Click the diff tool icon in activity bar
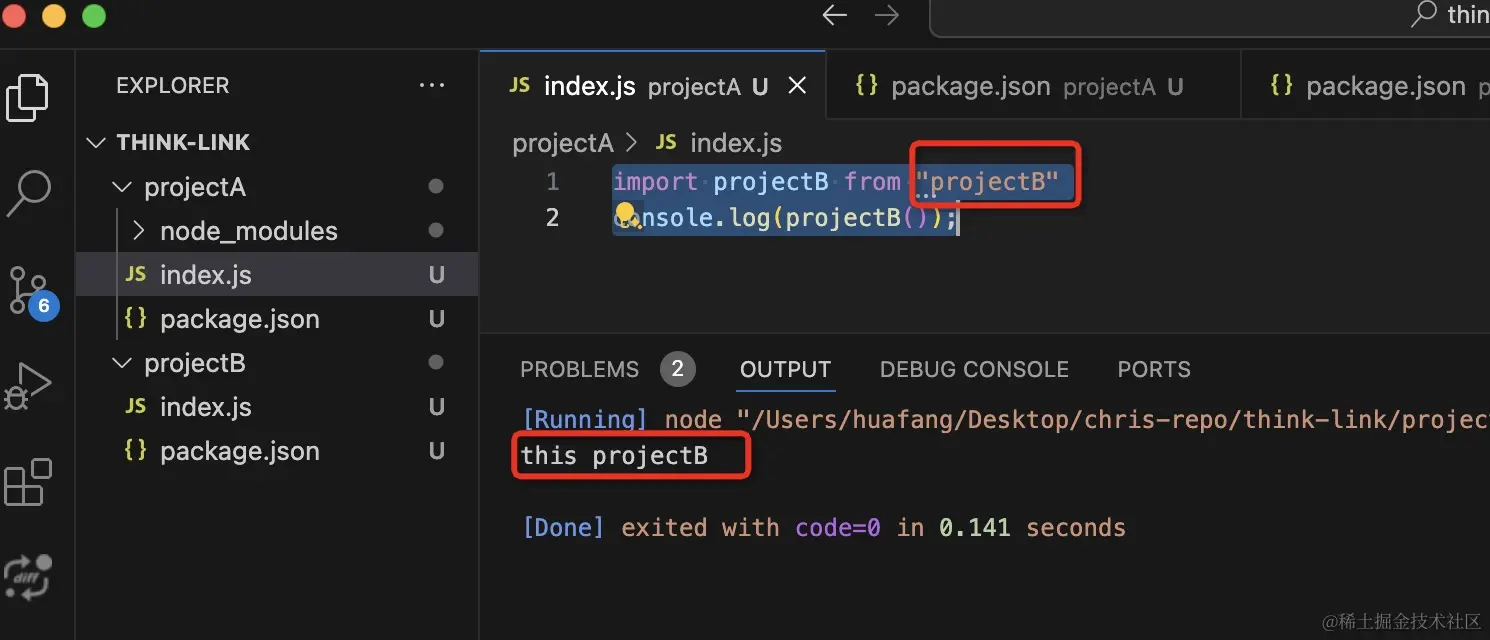Screen dimensions: 1490x640 point(28,577)
